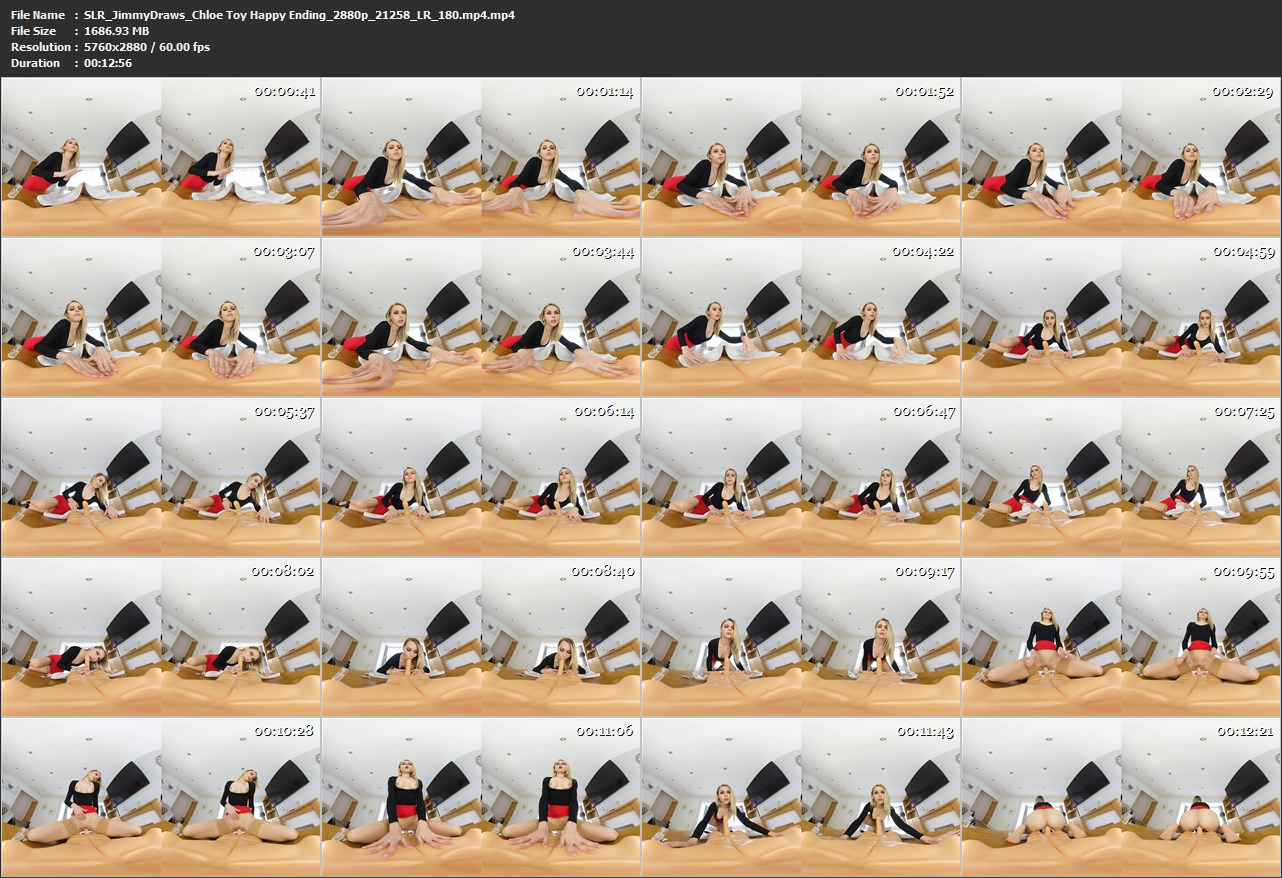Choose the frame labeled 00:04:59
Viewport: 1282px width, 878px height.
pos(1121,317)
